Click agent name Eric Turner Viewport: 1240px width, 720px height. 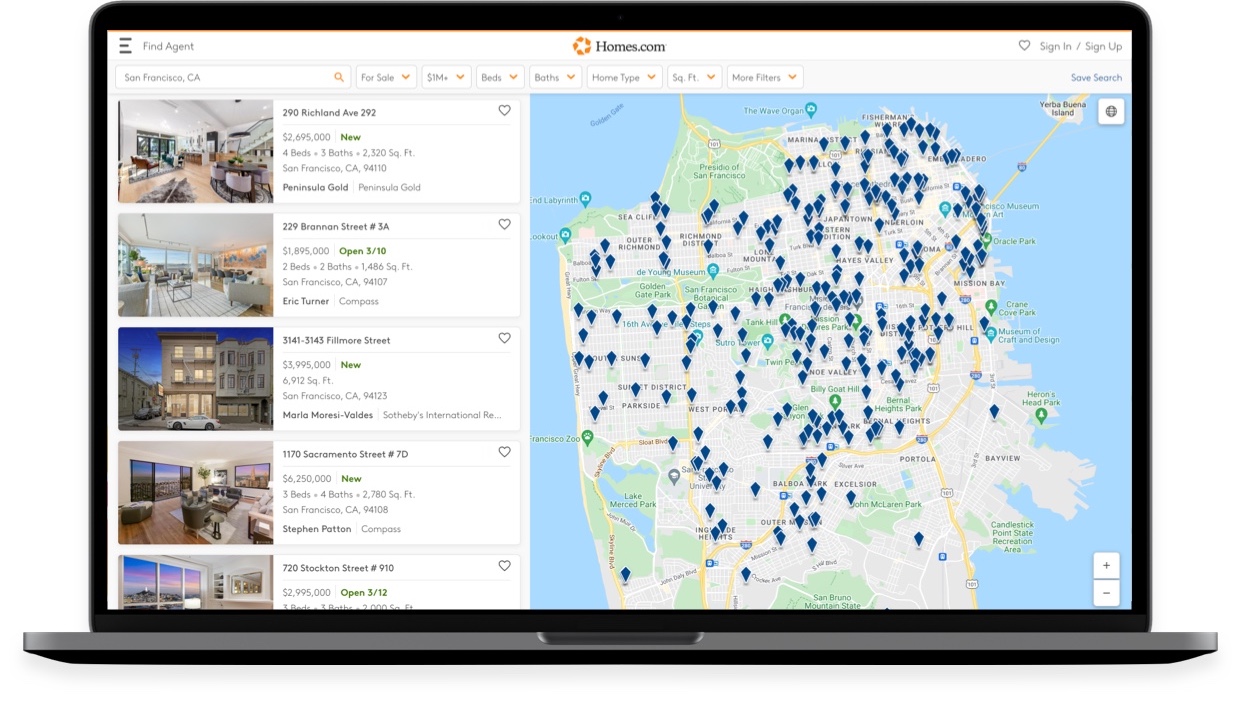[306, 301]
